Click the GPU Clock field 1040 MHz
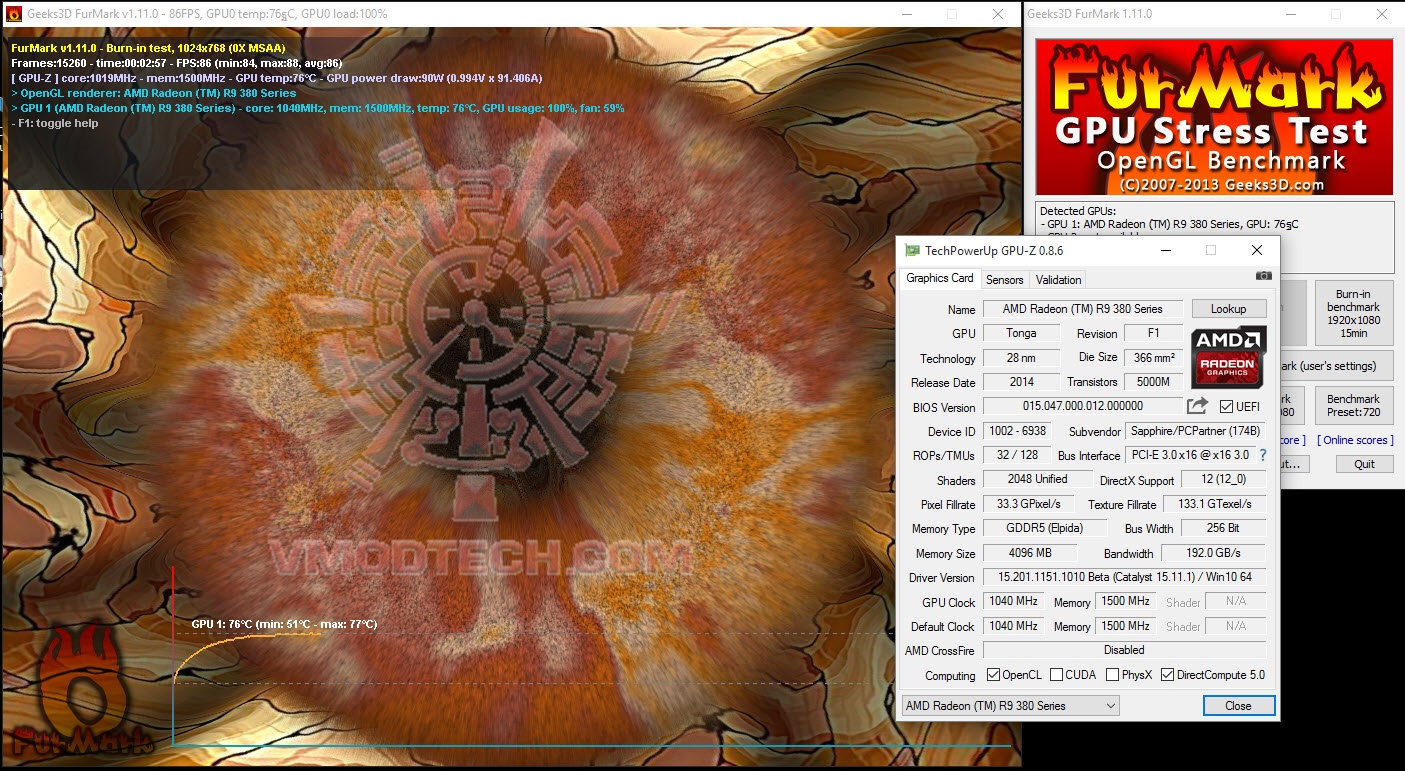Viewport: 1405px width, 771px height. [x=1013, y=602]
